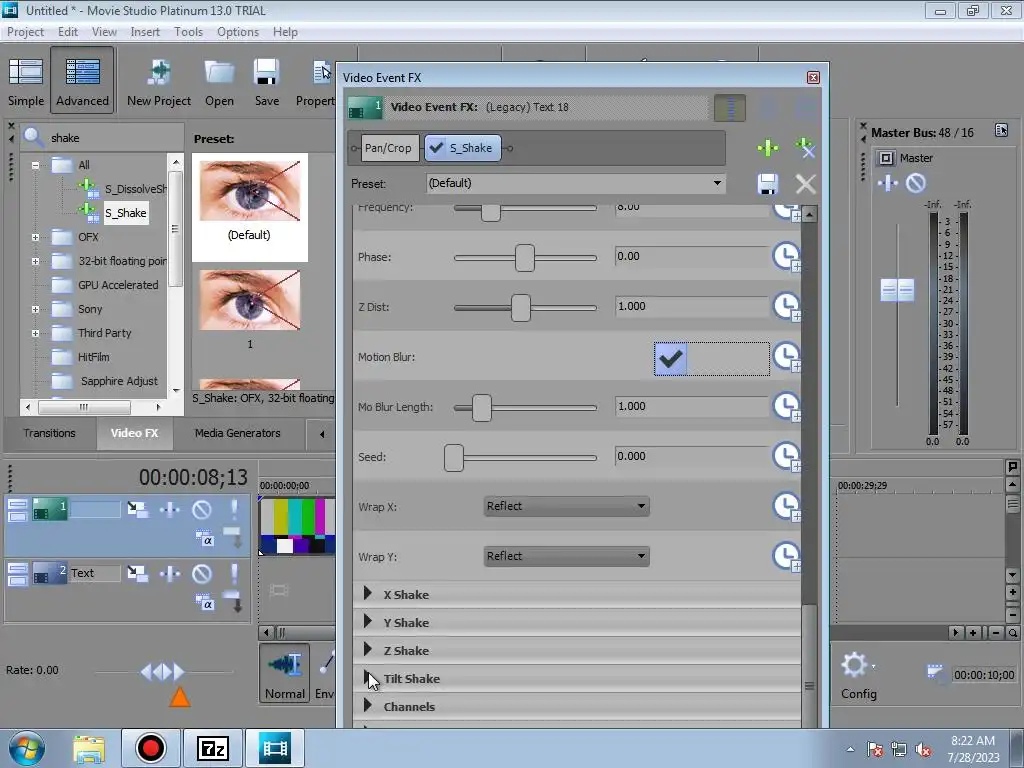Open Wrap X Reflect dropdown
This screenshot has width=1024, height=768.
pyautogui.click(x=566, y=506)
